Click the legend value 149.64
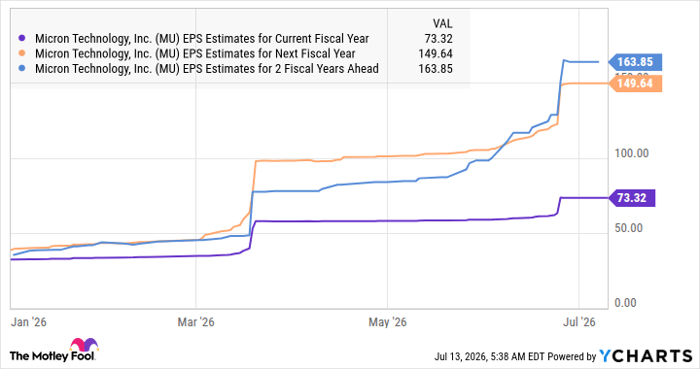 (x=435, y=54)
